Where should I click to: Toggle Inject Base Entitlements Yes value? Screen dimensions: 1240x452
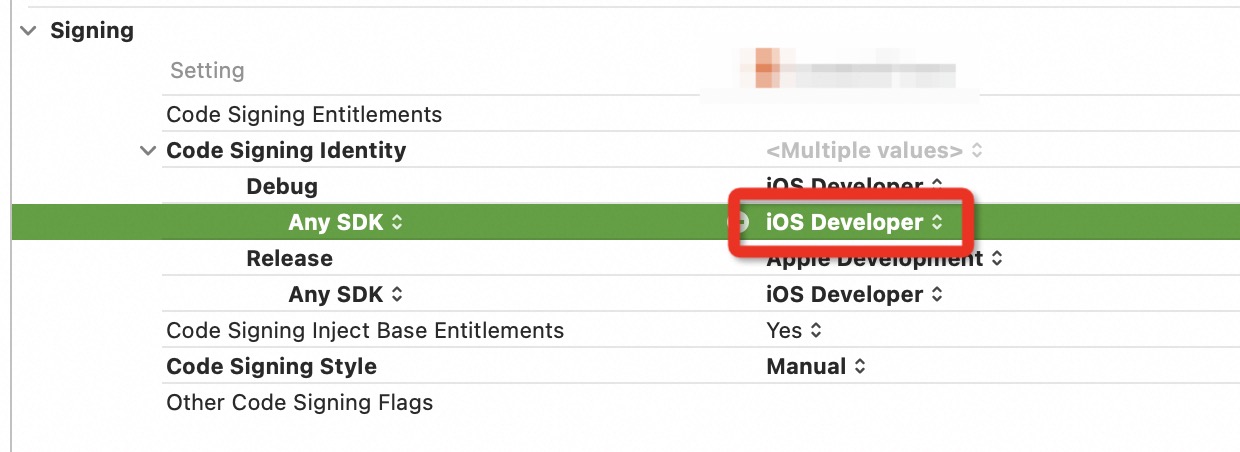tap(793, 331)
